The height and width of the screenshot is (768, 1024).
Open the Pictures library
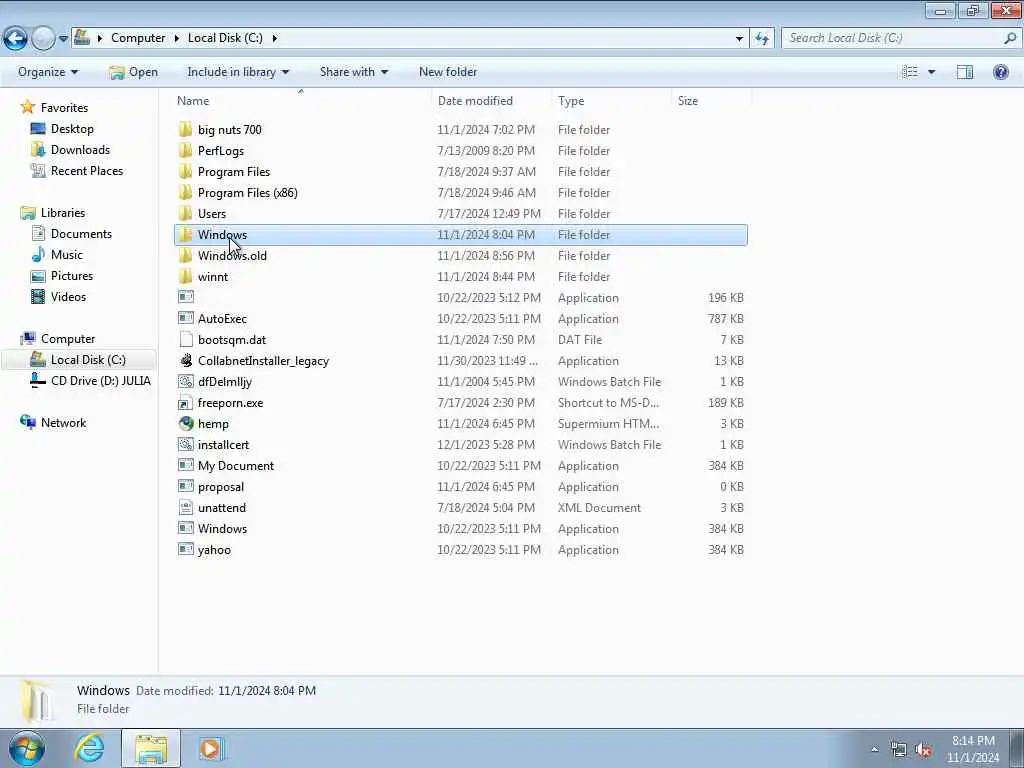[x=72, y=276]
